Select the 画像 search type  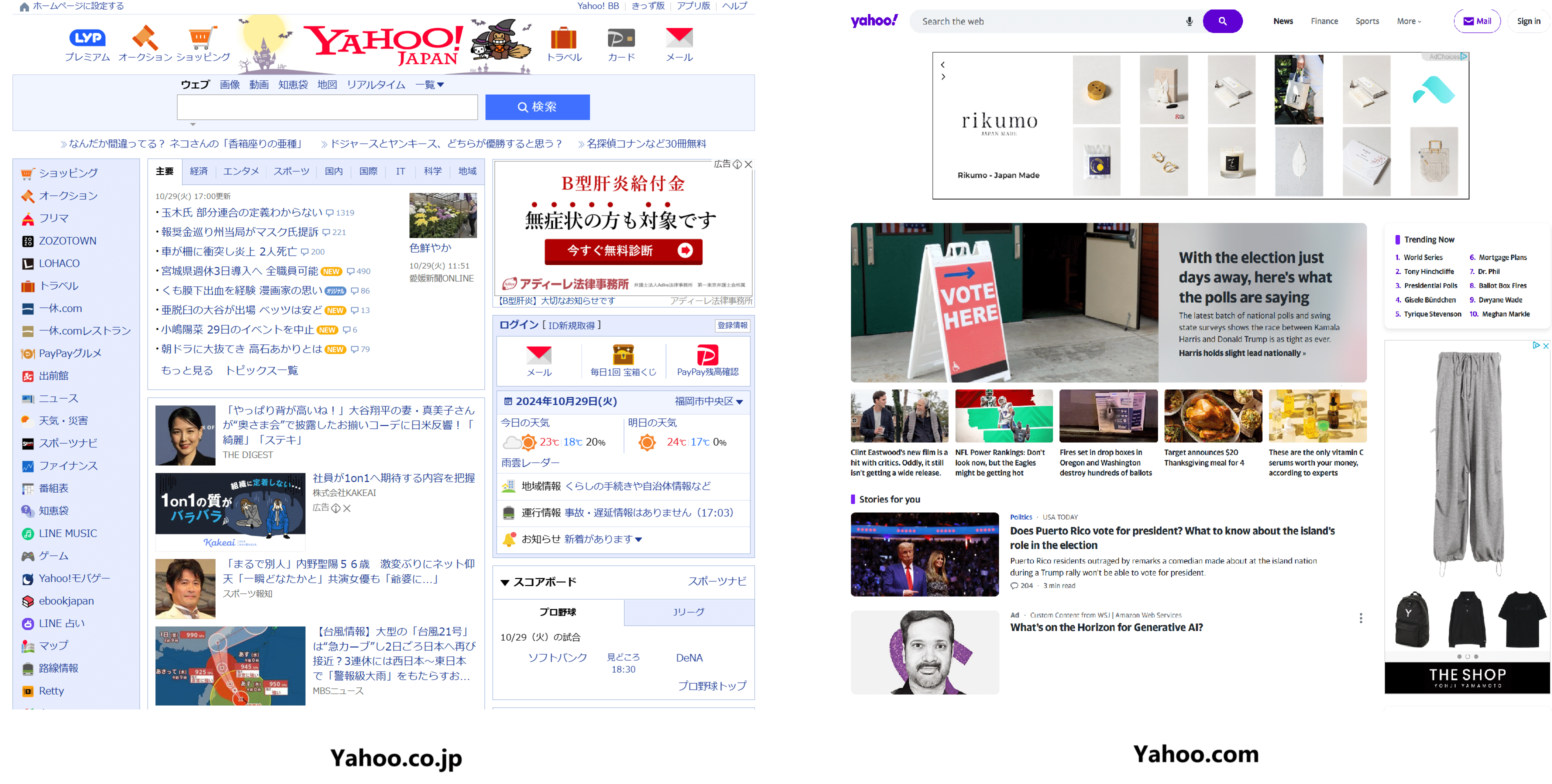(x=229, y=85)
